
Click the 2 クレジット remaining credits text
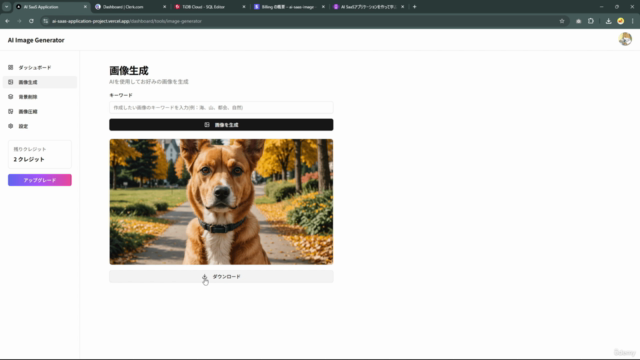pyautogui.click(x=29, y=159)
